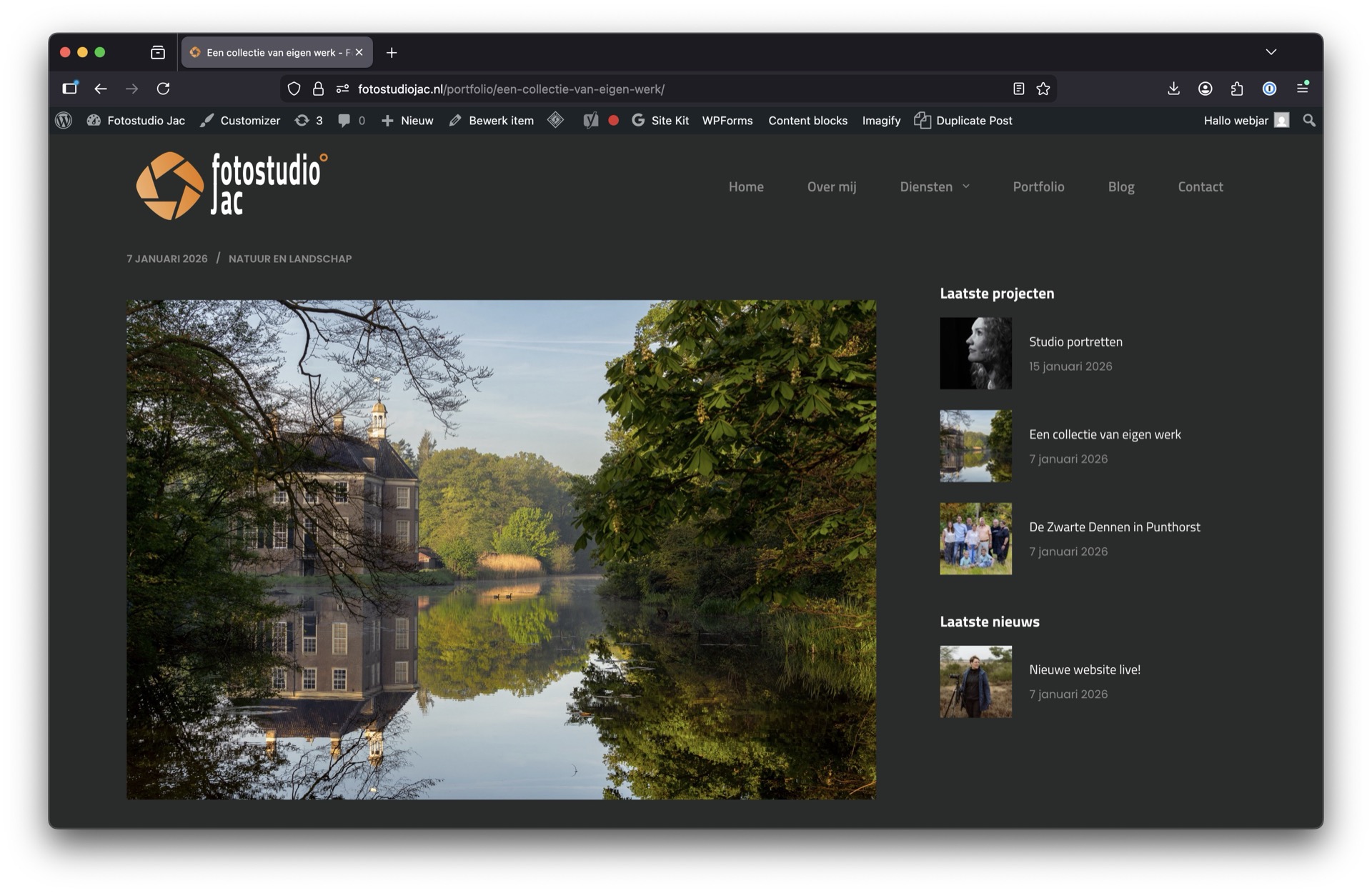
Task: Click the Nieuwe website live thumbnail
Action: [975, 682]
